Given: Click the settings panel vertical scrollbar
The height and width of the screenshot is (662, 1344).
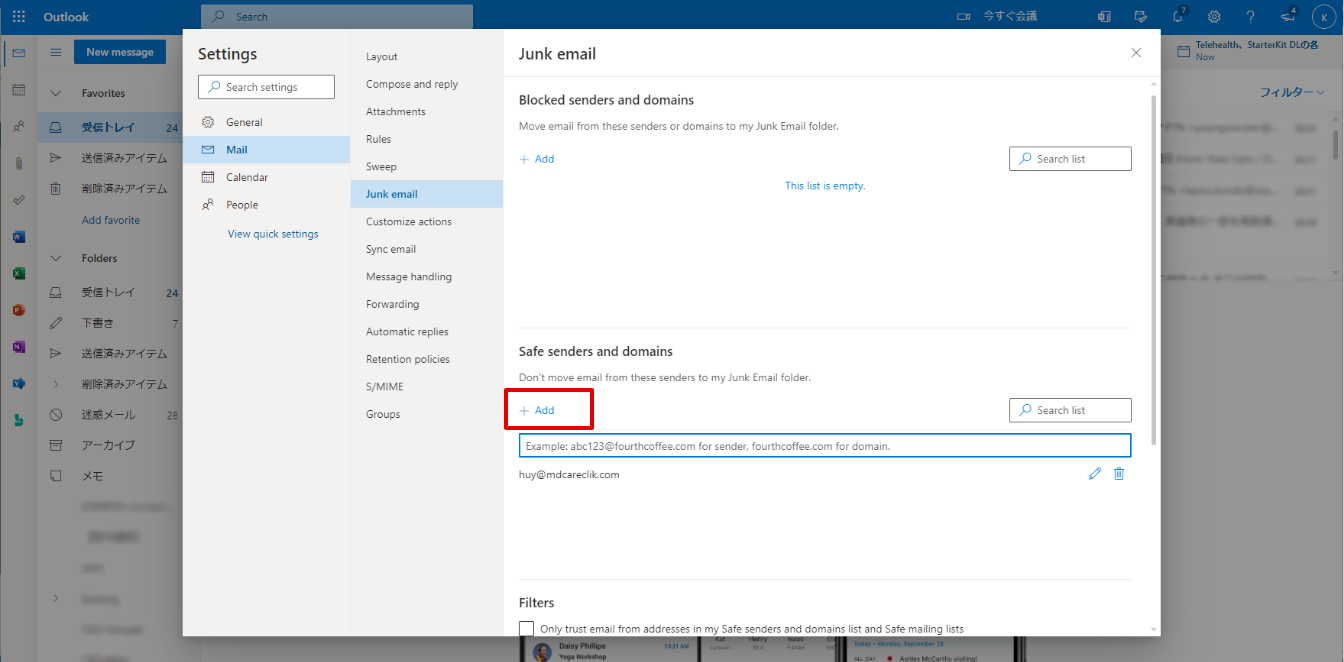Looking at the screenshot, I should pos(1154,270).
